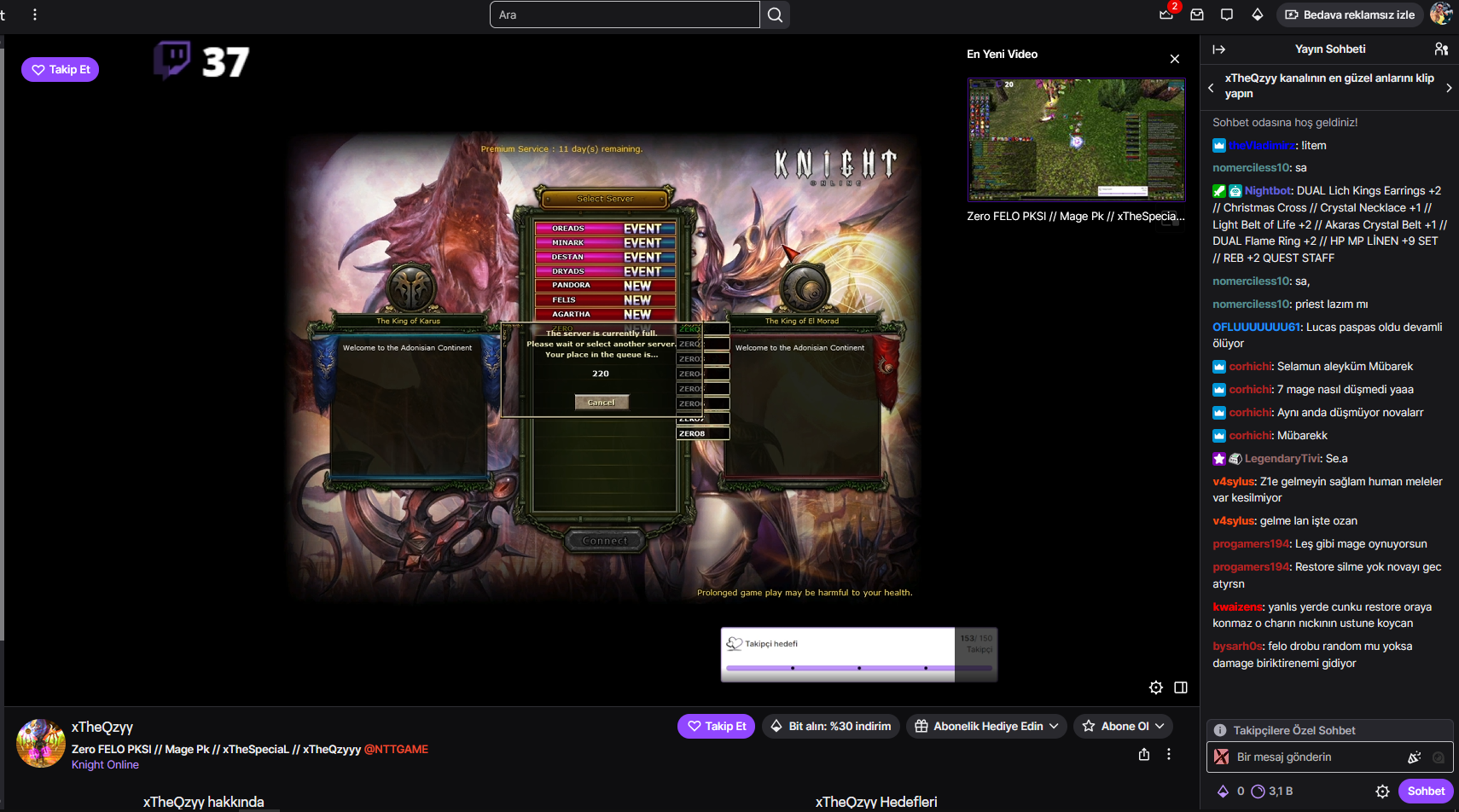Click the Cancel button in the queue dialog
Image resolution: width=1459 pixels, height=812 pixels.
coord(602,403)
